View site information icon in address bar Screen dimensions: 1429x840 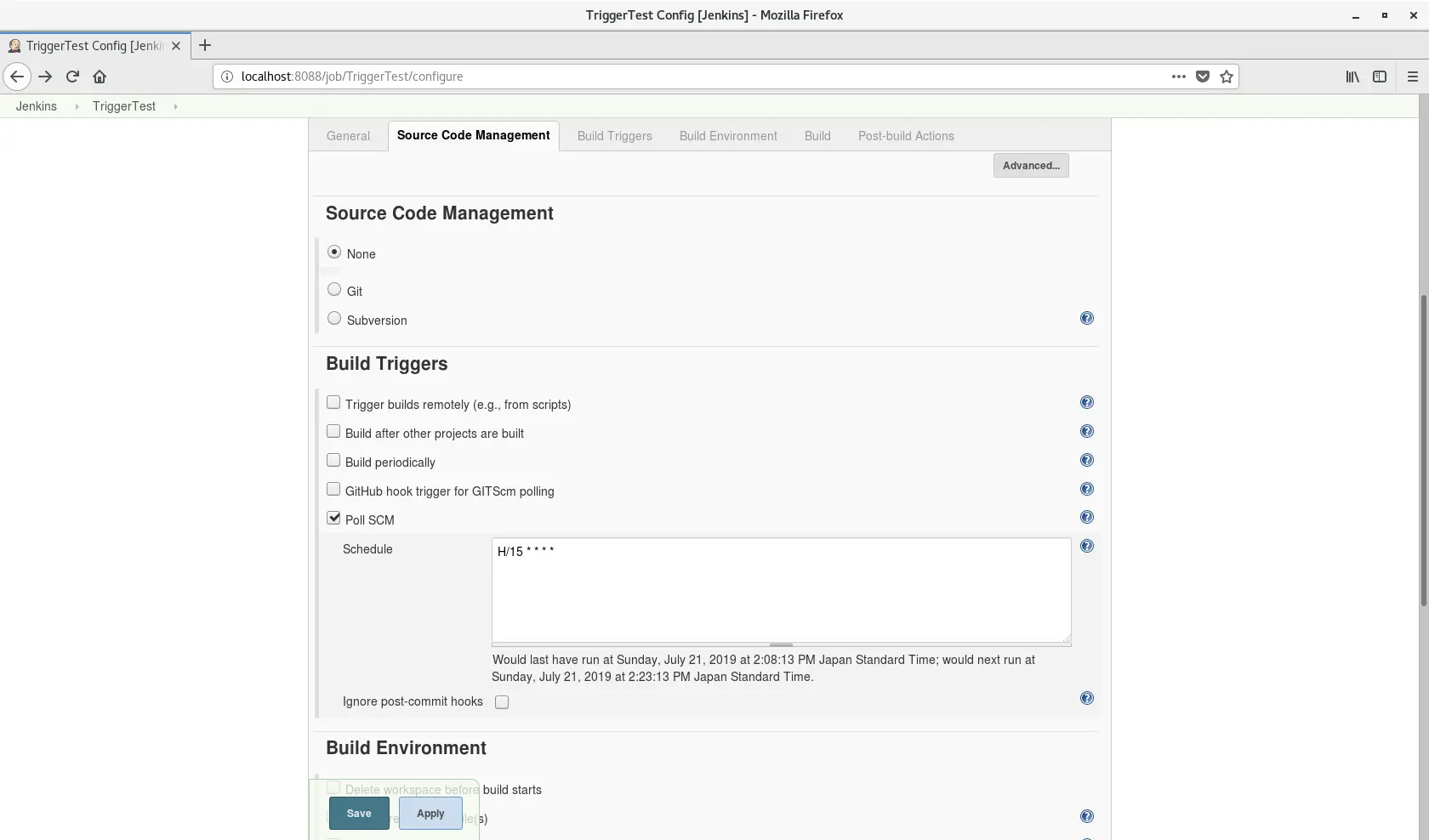[x=227, y=77]
